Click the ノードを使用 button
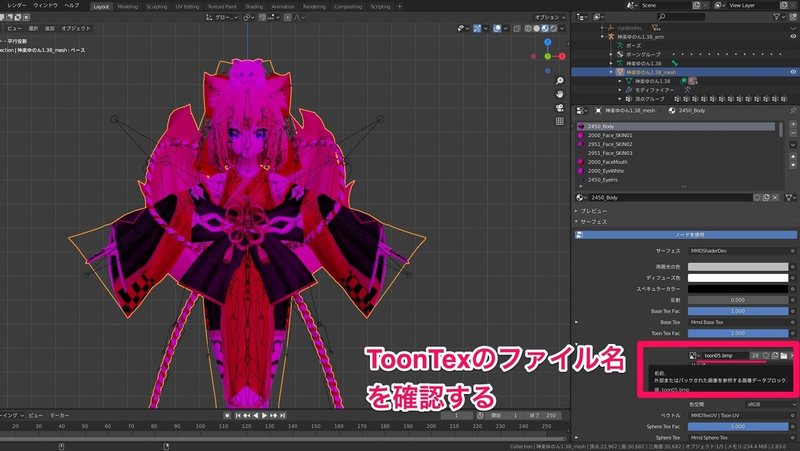Image resolution: width=800 pixels, height=451 pixels. coord(685,235)
